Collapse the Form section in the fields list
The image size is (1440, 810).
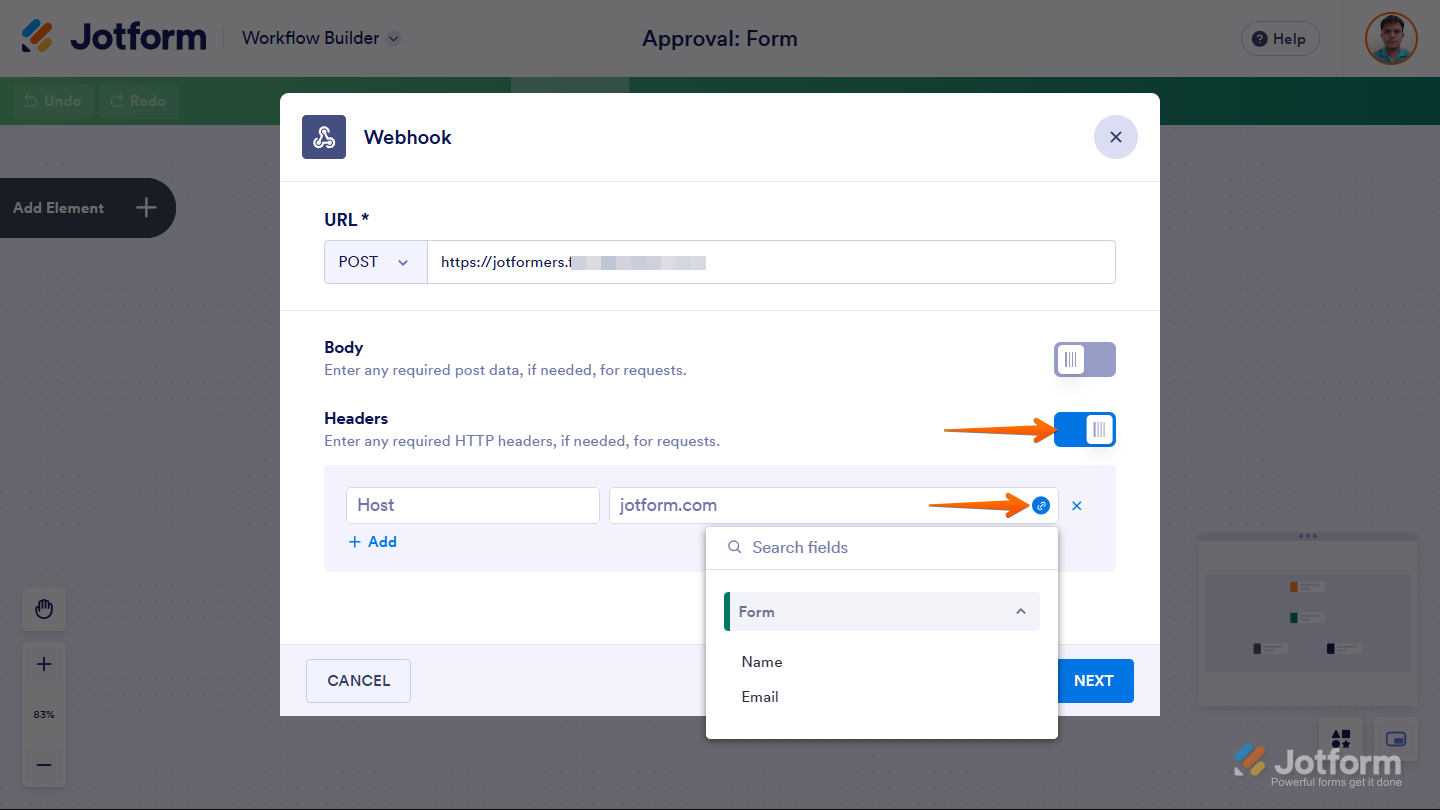click(x=1020, y=611)
